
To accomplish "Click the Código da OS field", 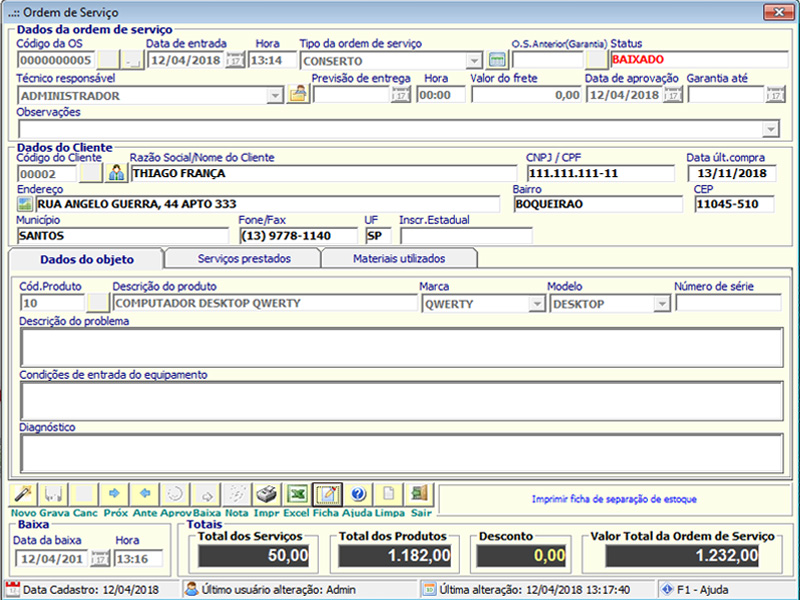I will click(56, 60).
